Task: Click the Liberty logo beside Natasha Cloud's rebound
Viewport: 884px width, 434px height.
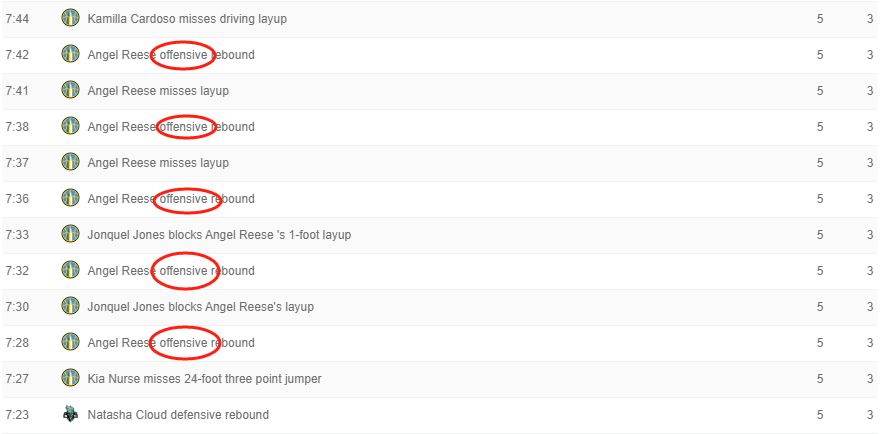Action: 70,414
